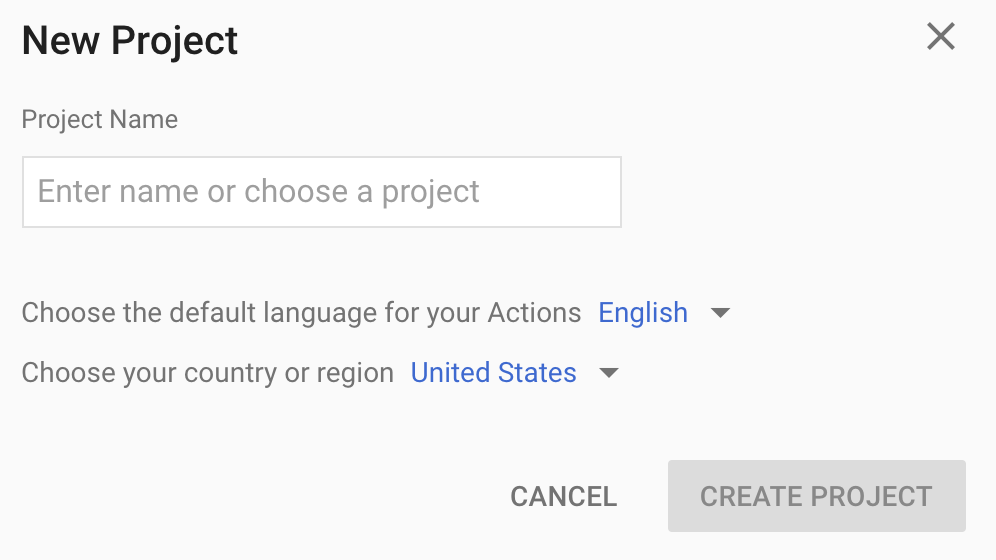Click the CREATE PROJECT button

tap(816, 496)
